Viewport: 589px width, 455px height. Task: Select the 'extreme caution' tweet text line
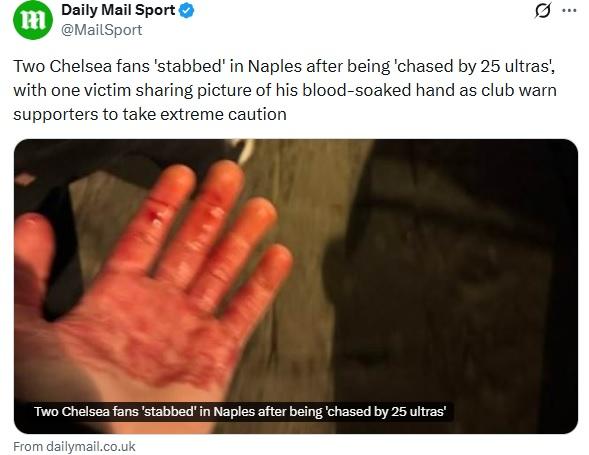point(150,114)
